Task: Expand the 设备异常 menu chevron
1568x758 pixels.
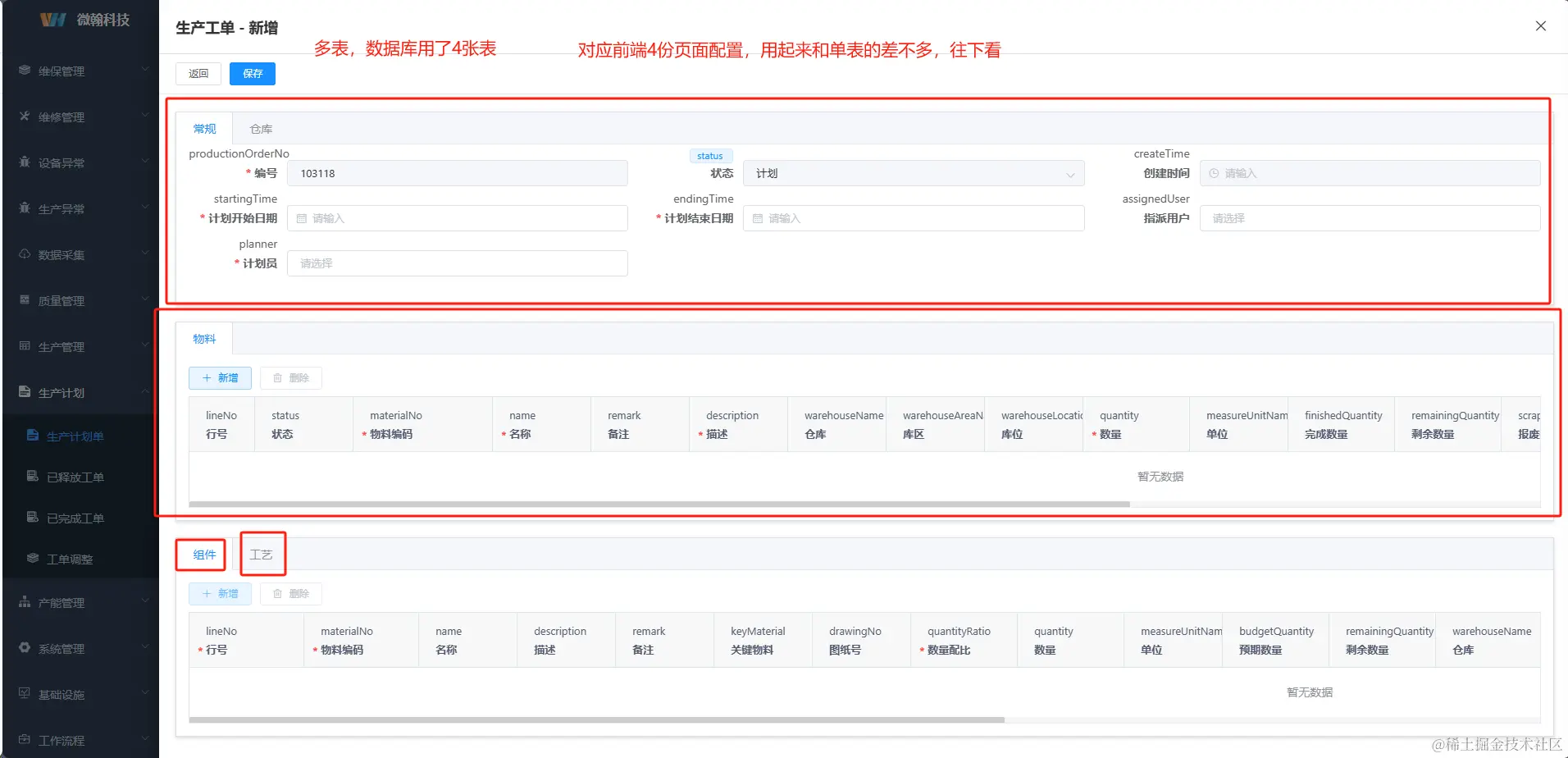Action: (145, 162)
